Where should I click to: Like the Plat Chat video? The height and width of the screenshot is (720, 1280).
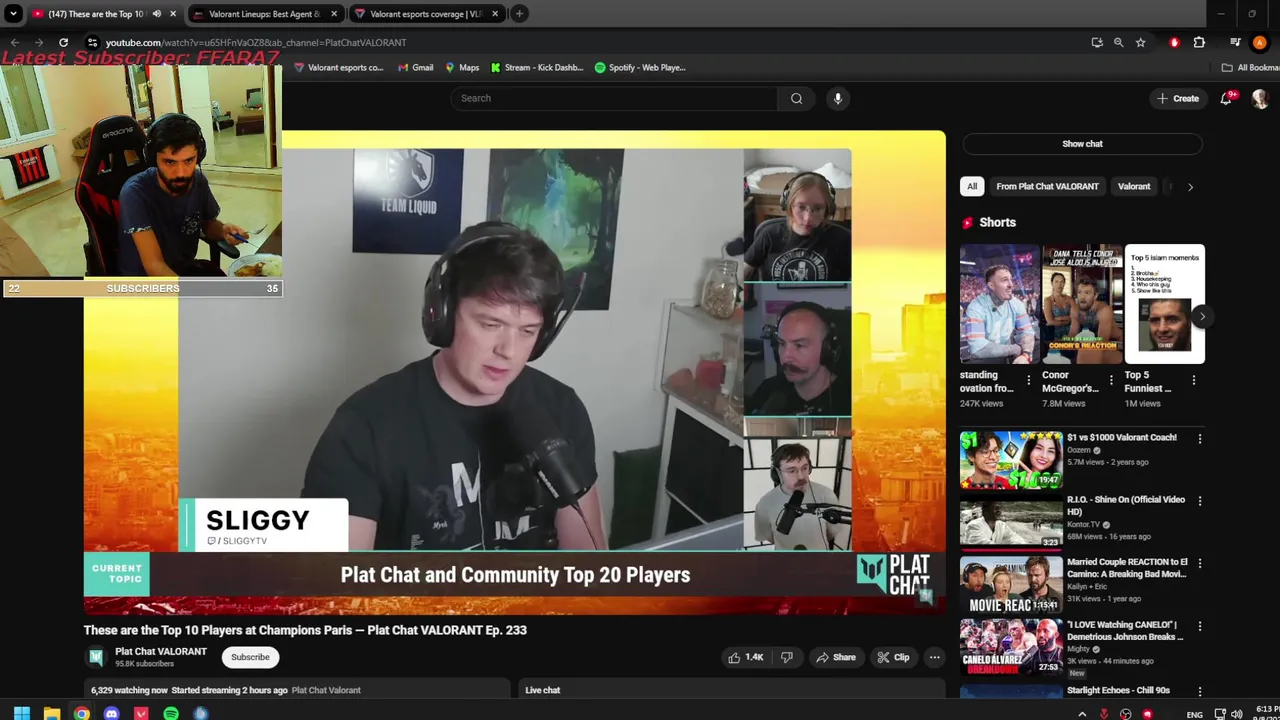coord(745,657)
